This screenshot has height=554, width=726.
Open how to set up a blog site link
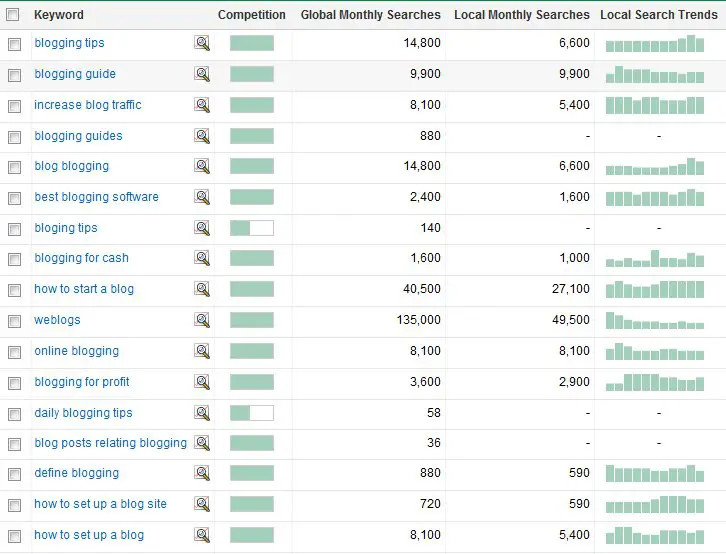click(x=100, y=504)
